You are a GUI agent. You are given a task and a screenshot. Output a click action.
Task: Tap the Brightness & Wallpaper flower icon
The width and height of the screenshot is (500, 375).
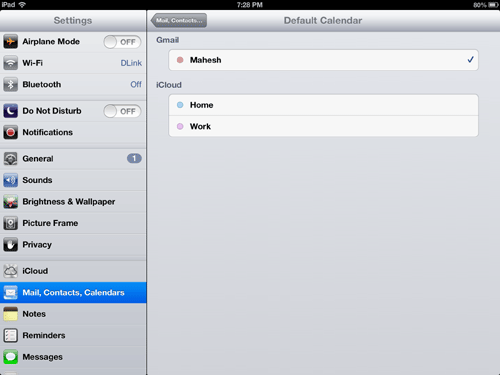[10, 202]
